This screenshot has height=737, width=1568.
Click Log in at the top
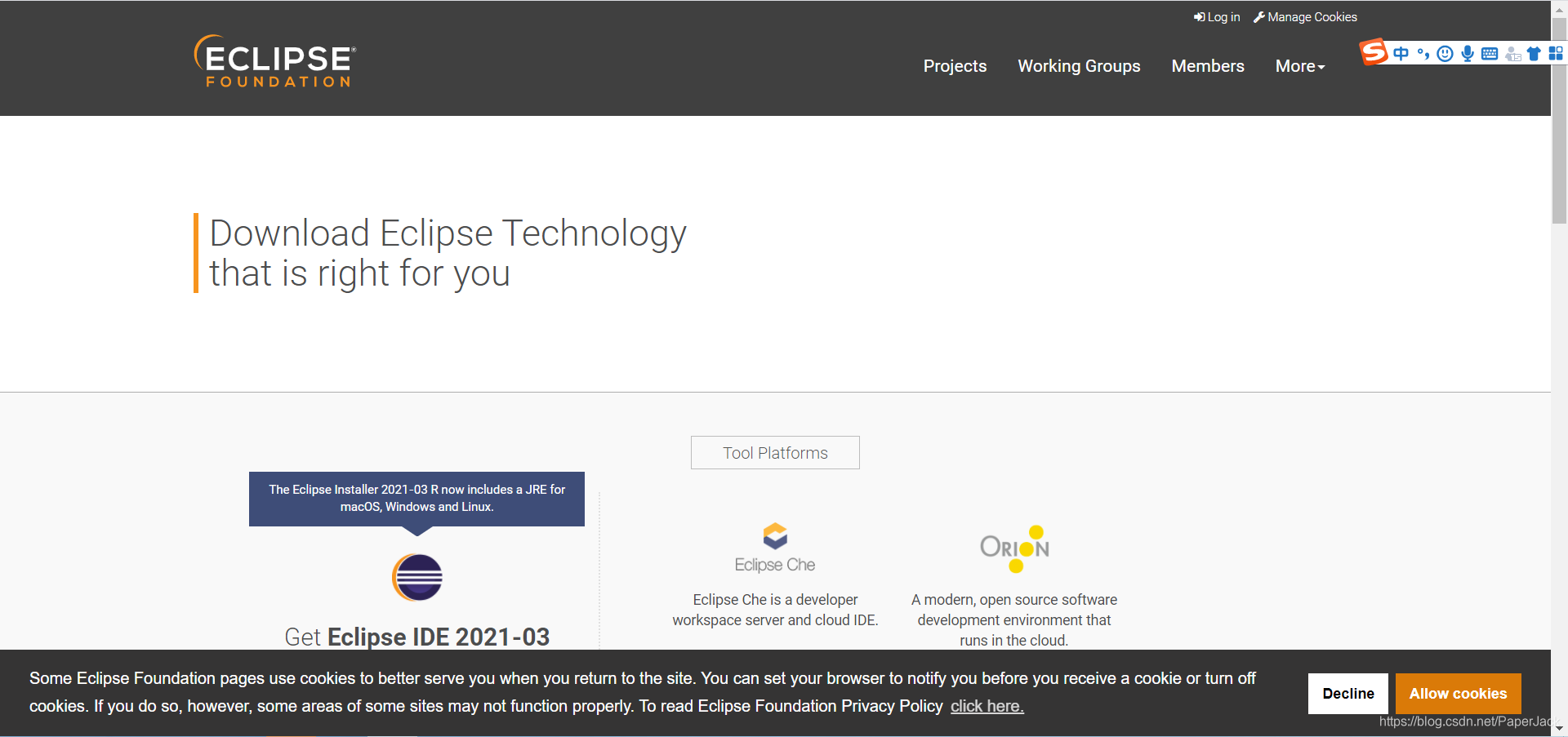(1217, 17)
